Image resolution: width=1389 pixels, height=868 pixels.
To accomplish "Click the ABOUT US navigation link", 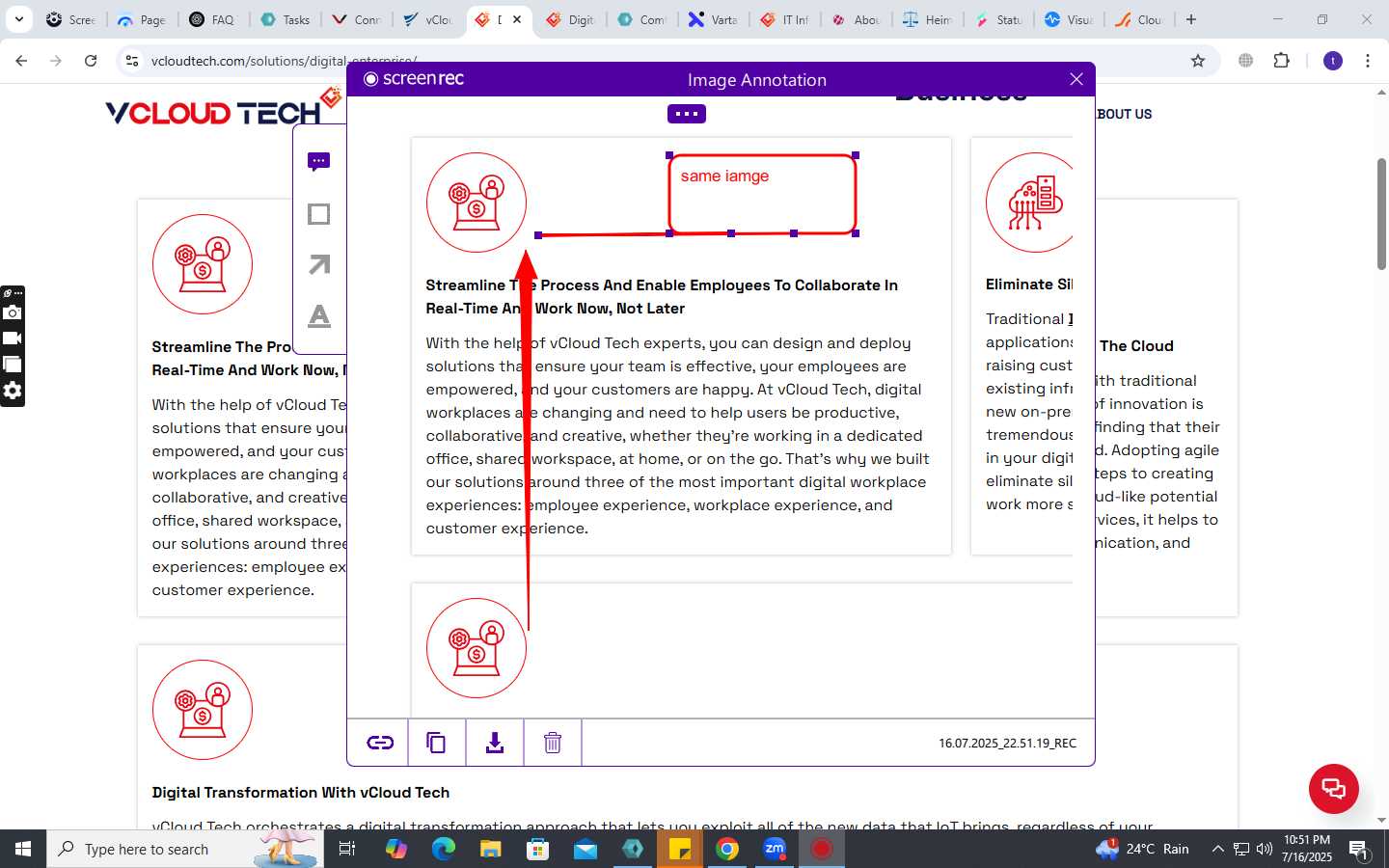I will (1124, 114).
